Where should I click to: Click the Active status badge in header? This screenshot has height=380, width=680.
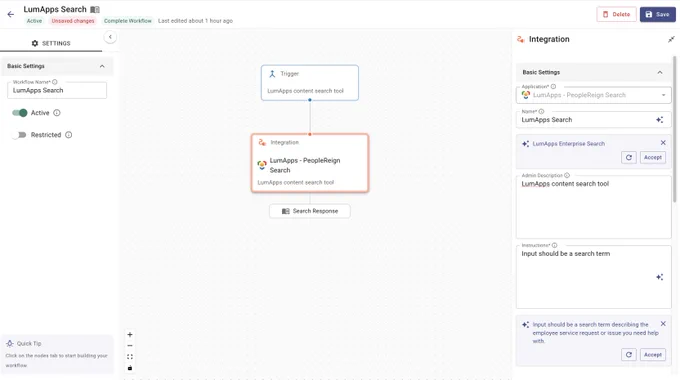pyautogui.click(x=34, y=21)
